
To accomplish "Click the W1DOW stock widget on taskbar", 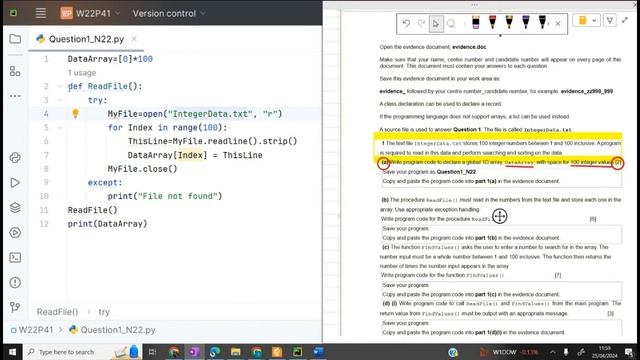I will [509, 352].
